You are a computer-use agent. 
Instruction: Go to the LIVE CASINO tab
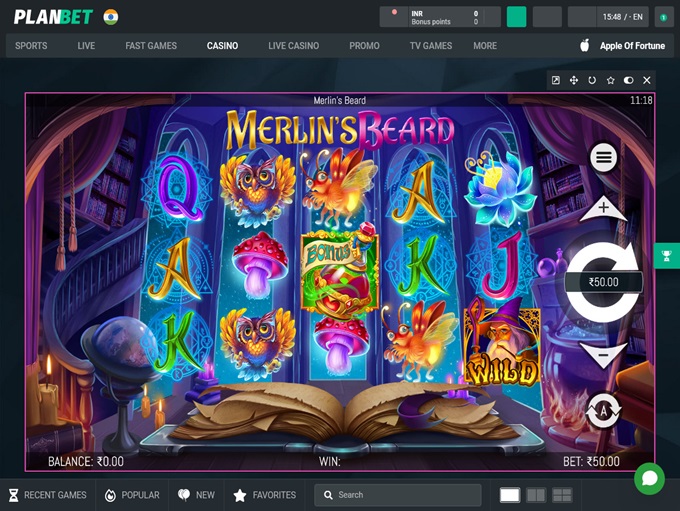[x=294, y=46]
